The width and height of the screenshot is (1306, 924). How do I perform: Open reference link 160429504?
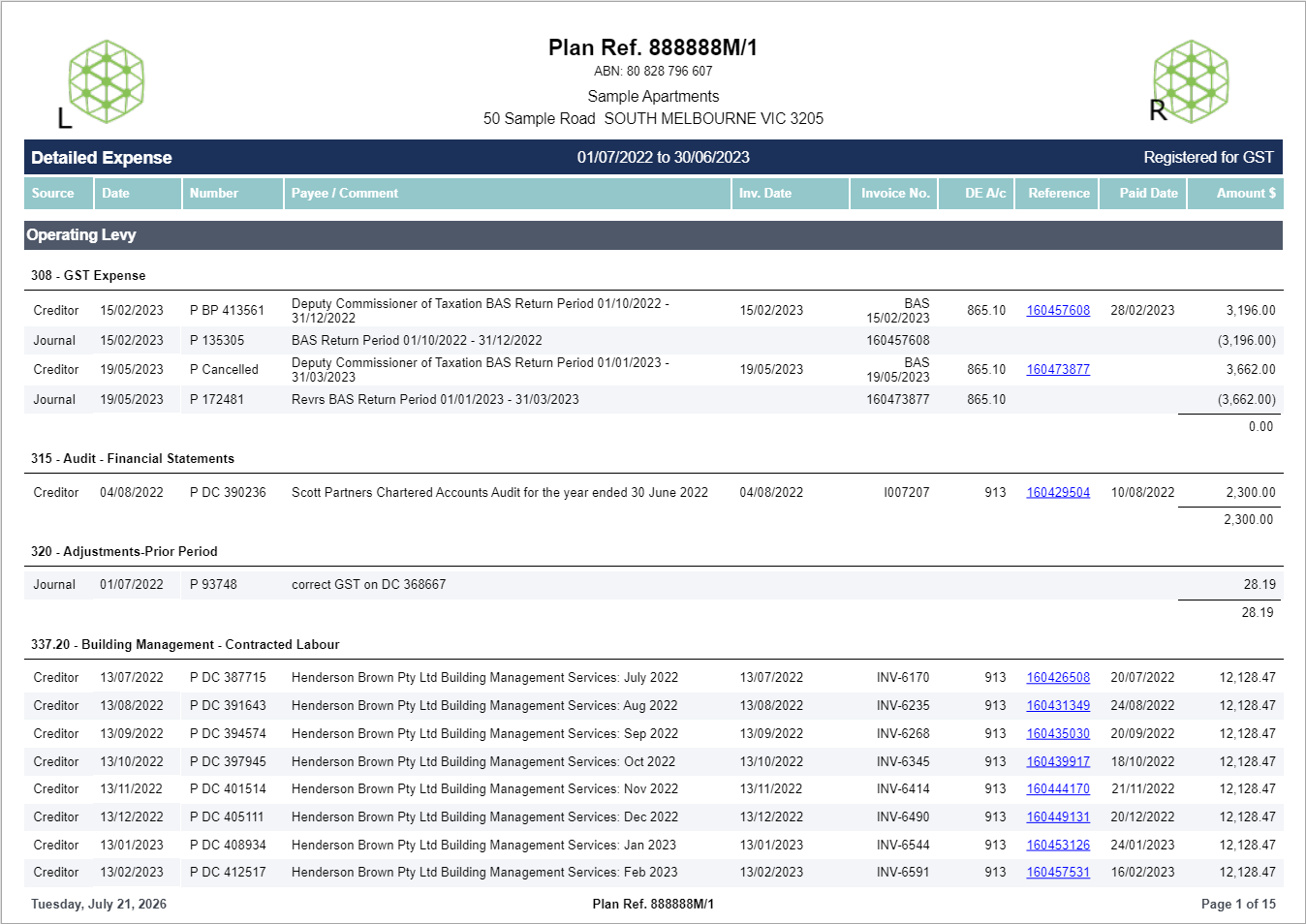pyautogui.click(x=1058, y=493)
